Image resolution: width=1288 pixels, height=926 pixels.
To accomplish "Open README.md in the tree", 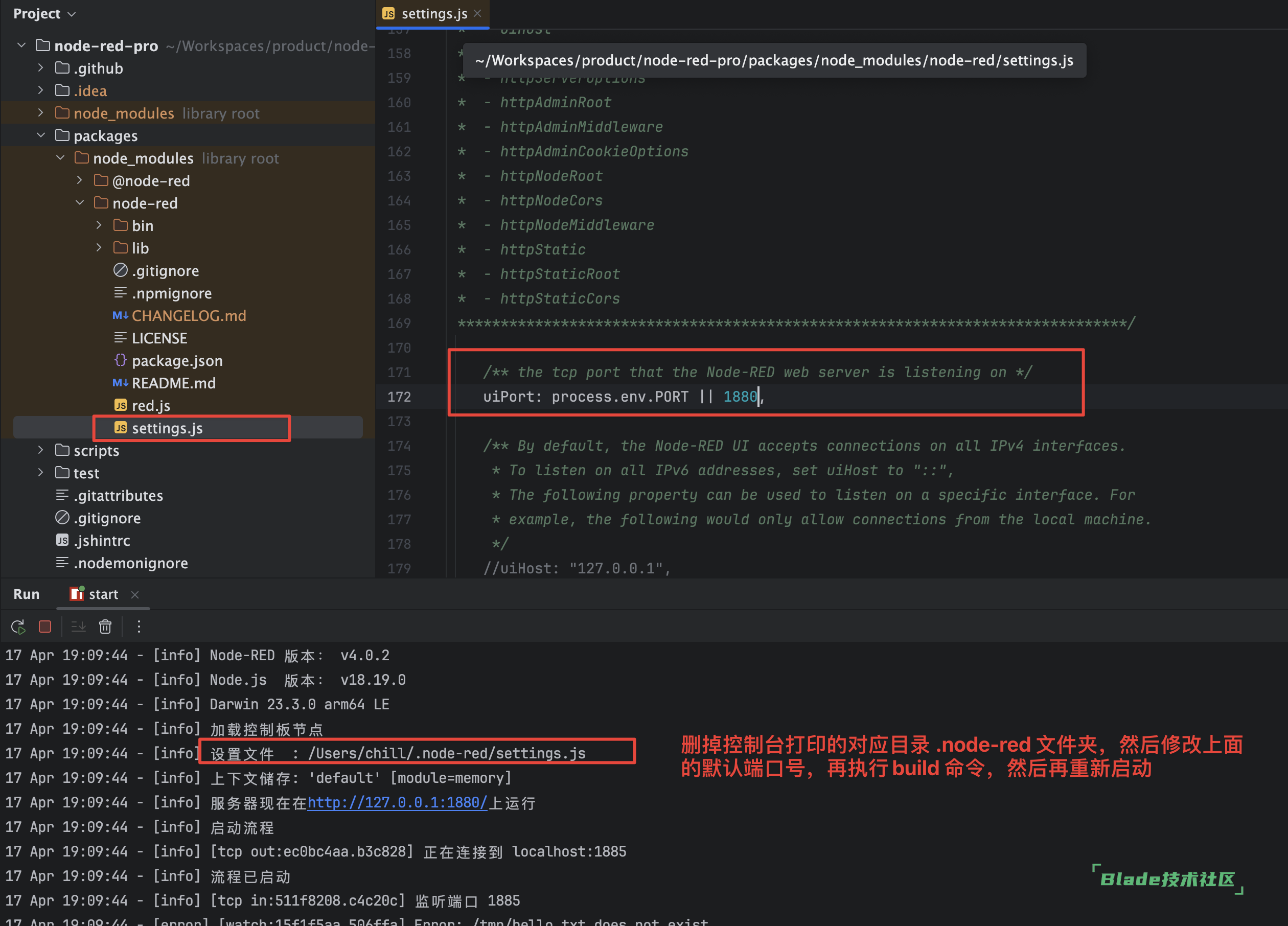I will click(x=173, y=383).
